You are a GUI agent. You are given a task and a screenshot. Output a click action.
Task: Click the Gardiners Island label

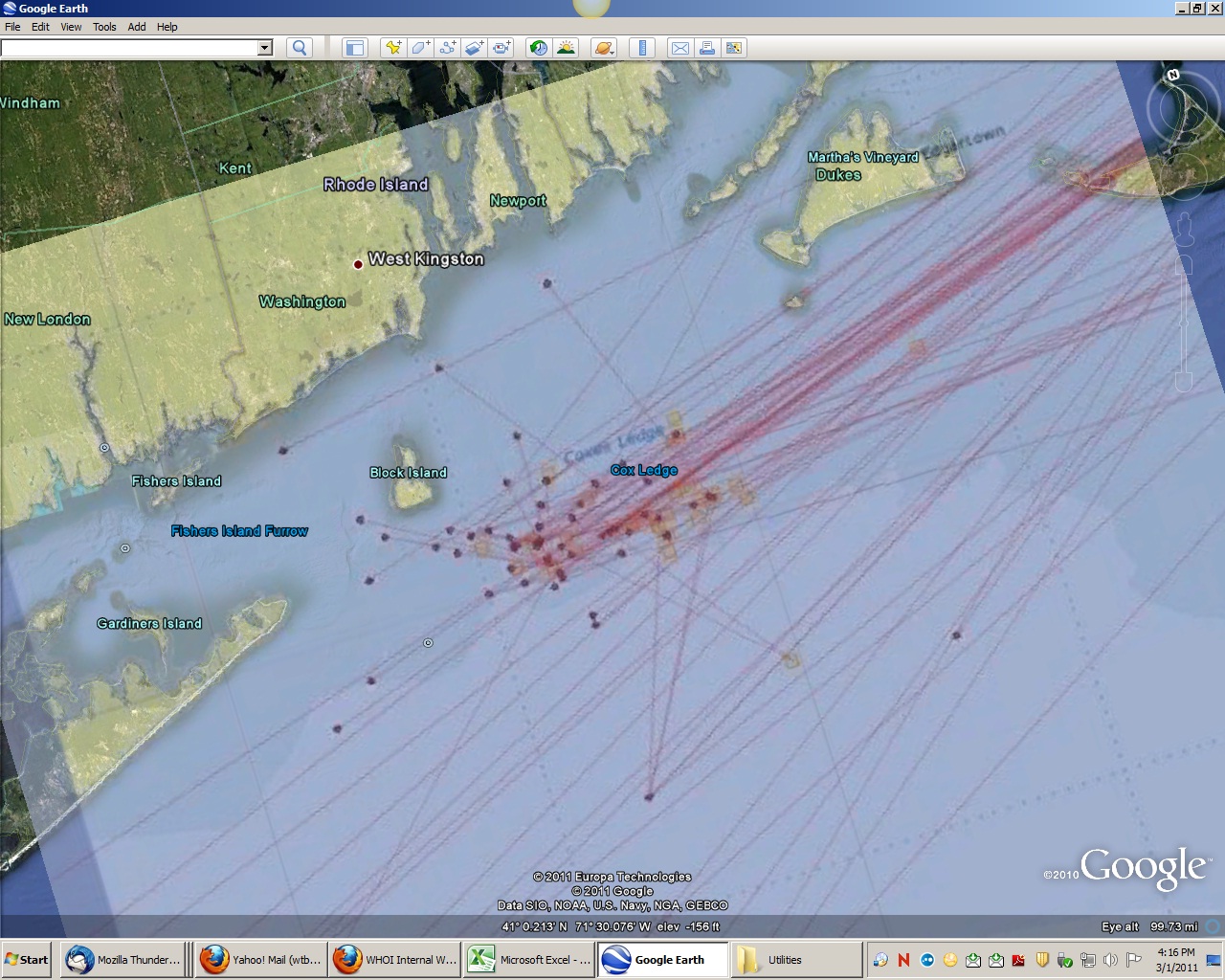[x=149, y=623]
